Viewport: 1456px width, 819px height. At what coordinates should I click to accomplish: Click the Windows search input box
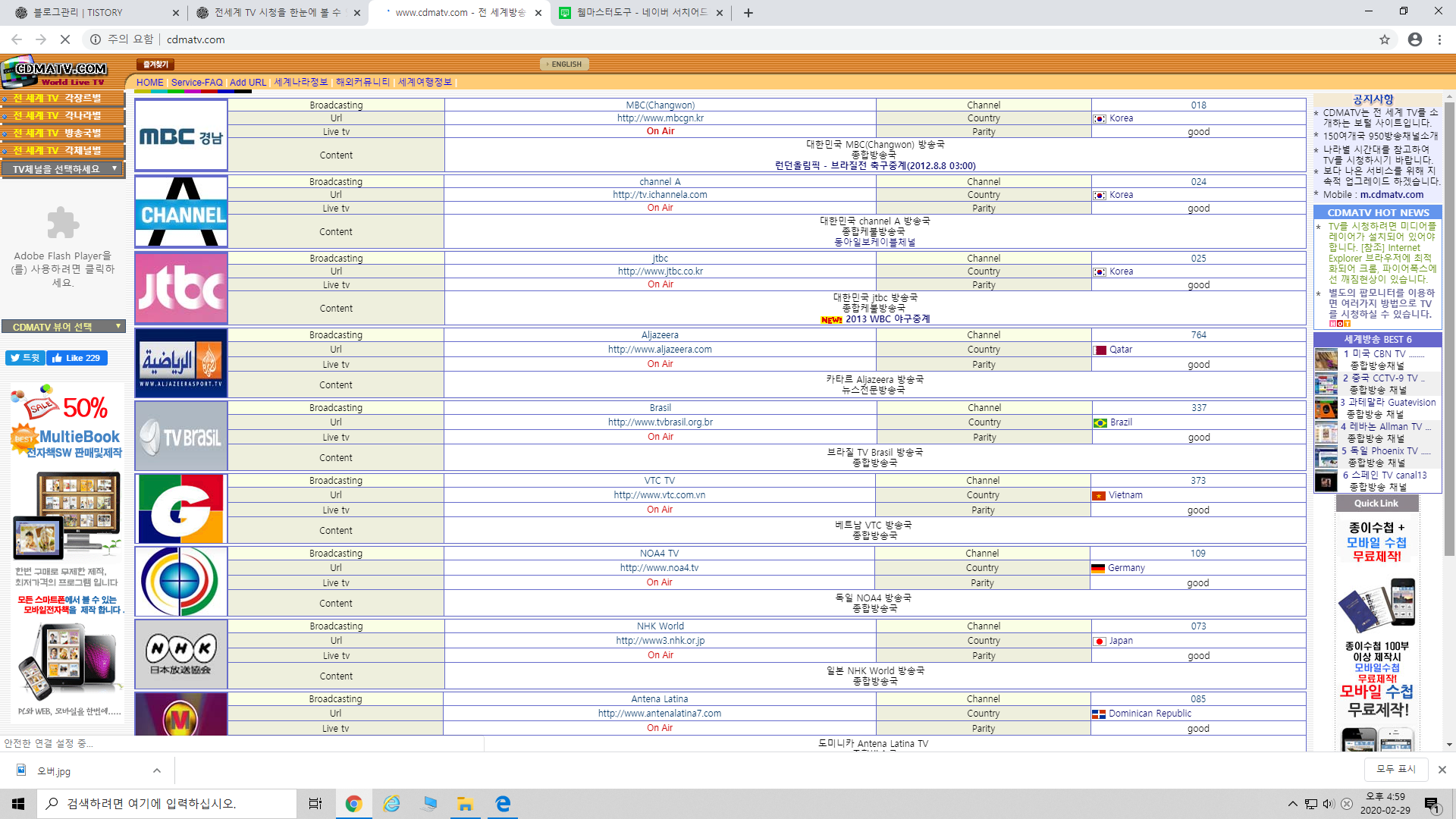coord(167,804)
